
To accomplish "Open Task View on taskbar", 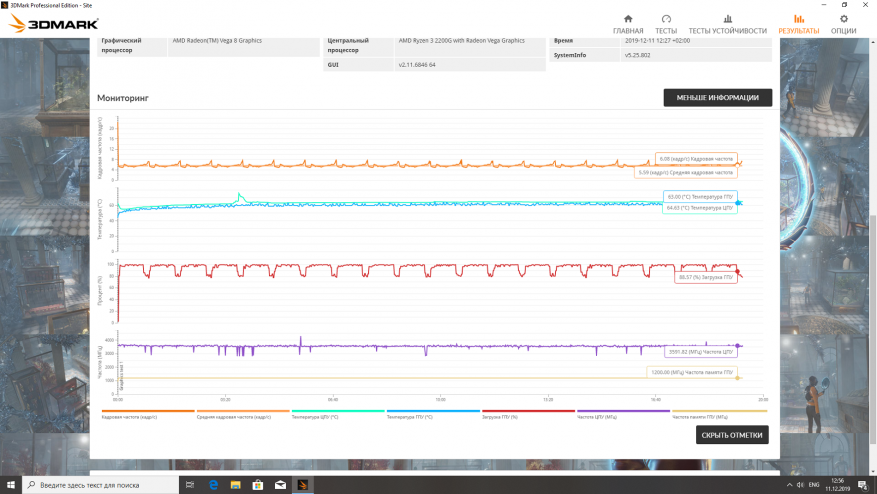I will (x=190, y=485).
